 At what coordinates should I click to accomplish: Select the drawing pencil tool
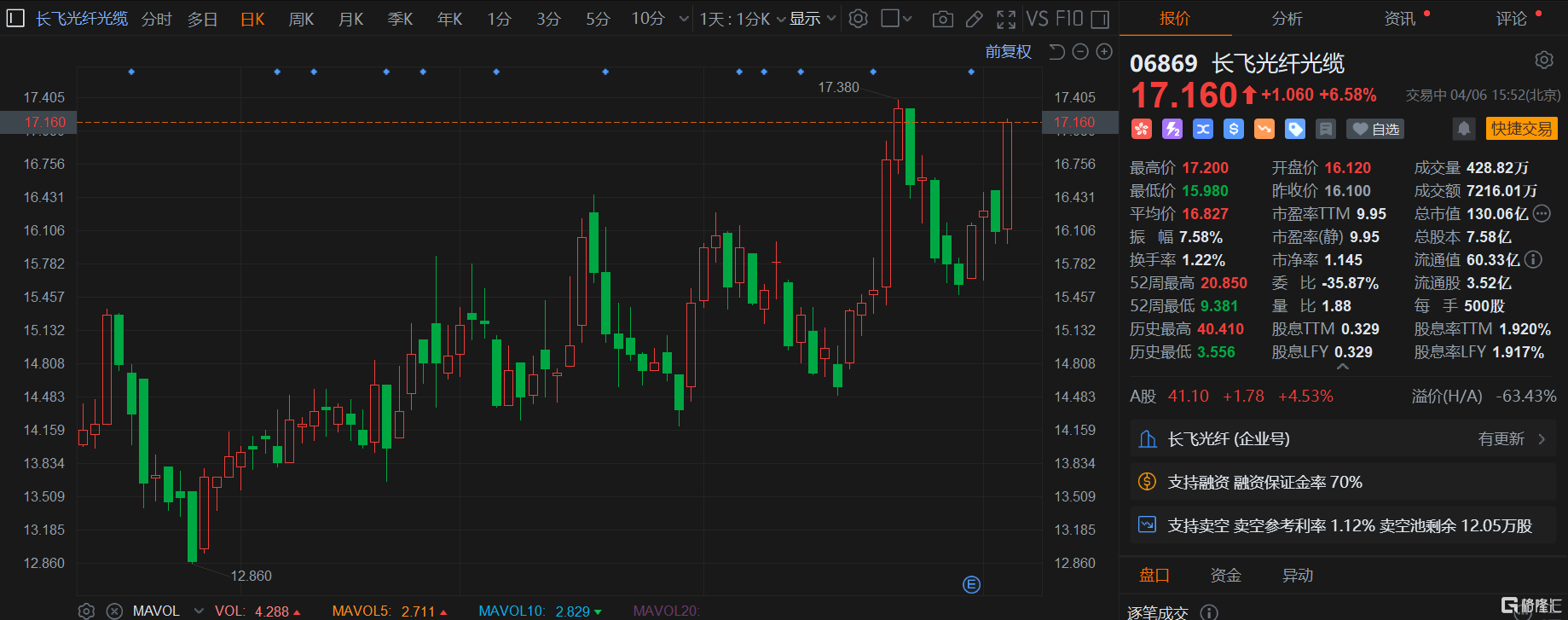(x=974, y=19)
